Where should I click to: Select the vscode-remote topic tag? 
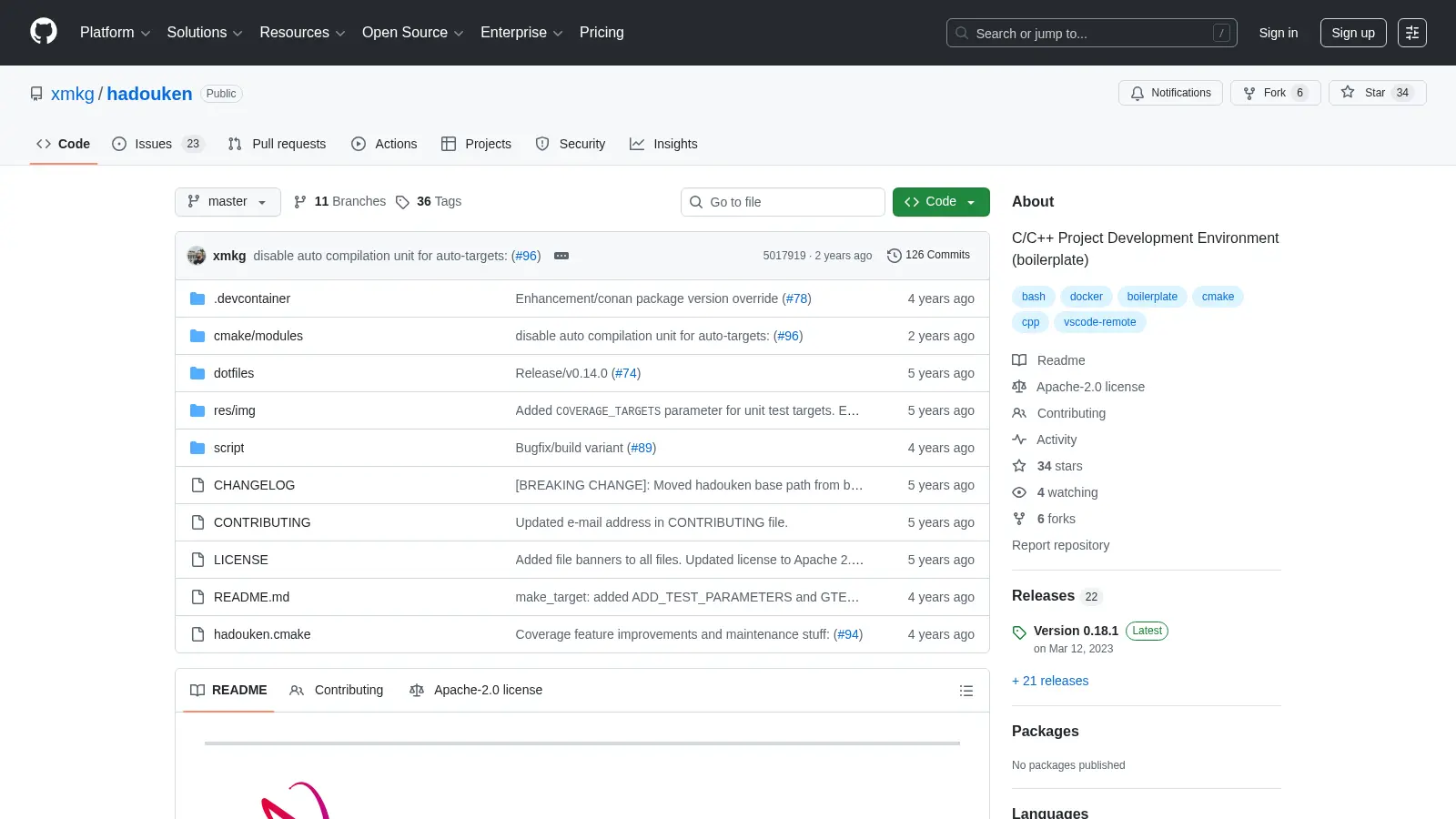[x=1099, y=322]
